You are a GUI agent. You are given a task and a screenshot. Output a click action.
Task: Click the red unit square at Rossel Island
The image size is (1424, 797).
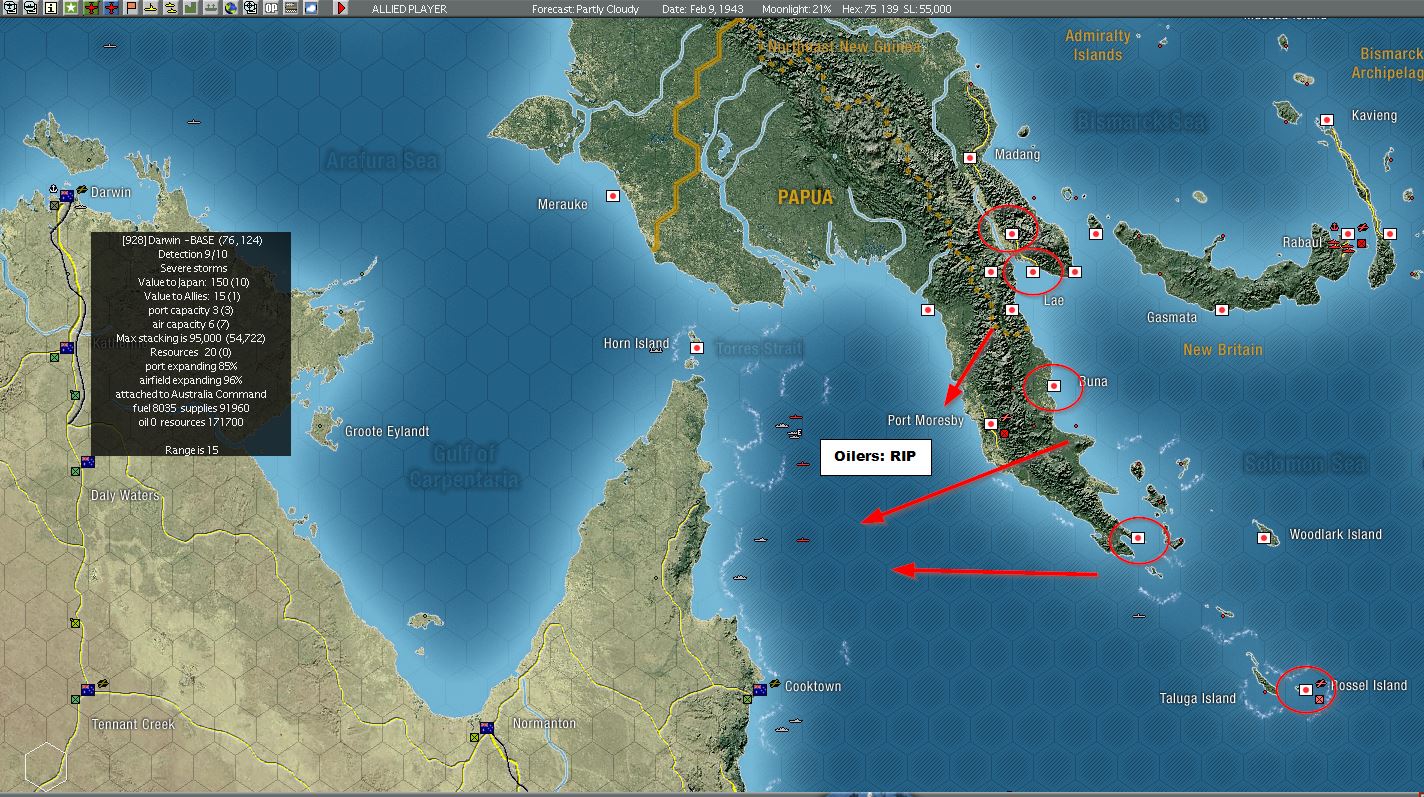click(x=1319, y=700)
